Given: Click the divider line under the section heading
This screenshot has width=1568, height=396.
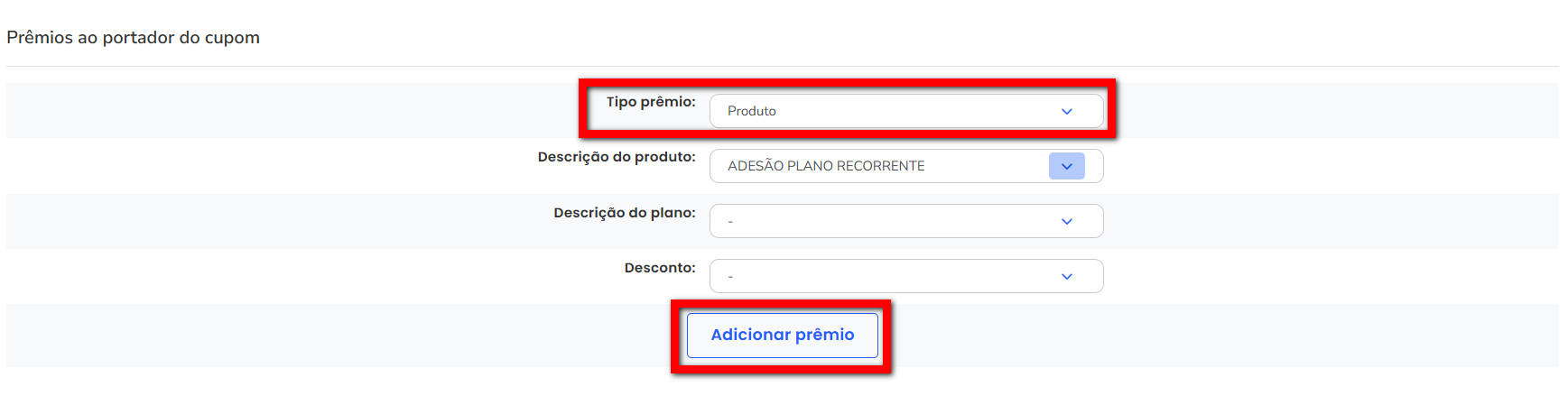Looking at the screenshot, I should pyautogui.click(x=782, y=66).
